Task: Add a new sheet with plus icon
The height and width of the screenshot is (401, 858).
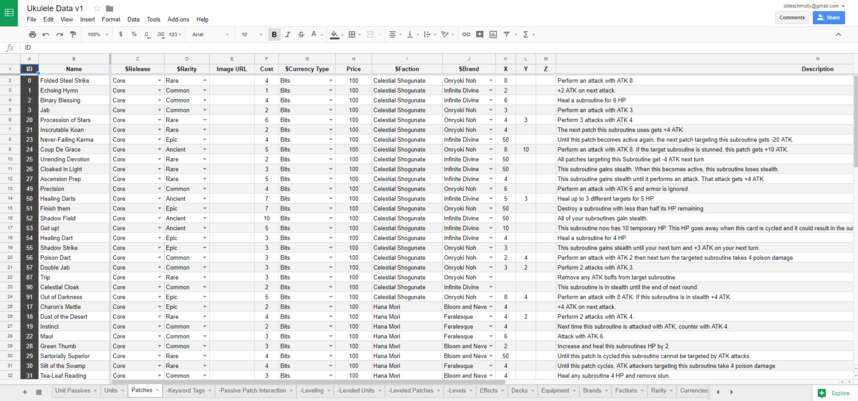Action: coord(25,392)
